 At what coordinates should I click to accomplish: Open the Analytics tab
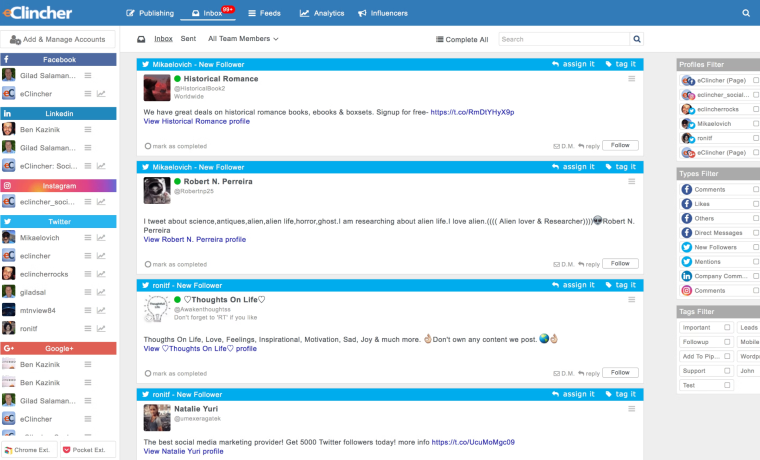(x=322, y=13)
